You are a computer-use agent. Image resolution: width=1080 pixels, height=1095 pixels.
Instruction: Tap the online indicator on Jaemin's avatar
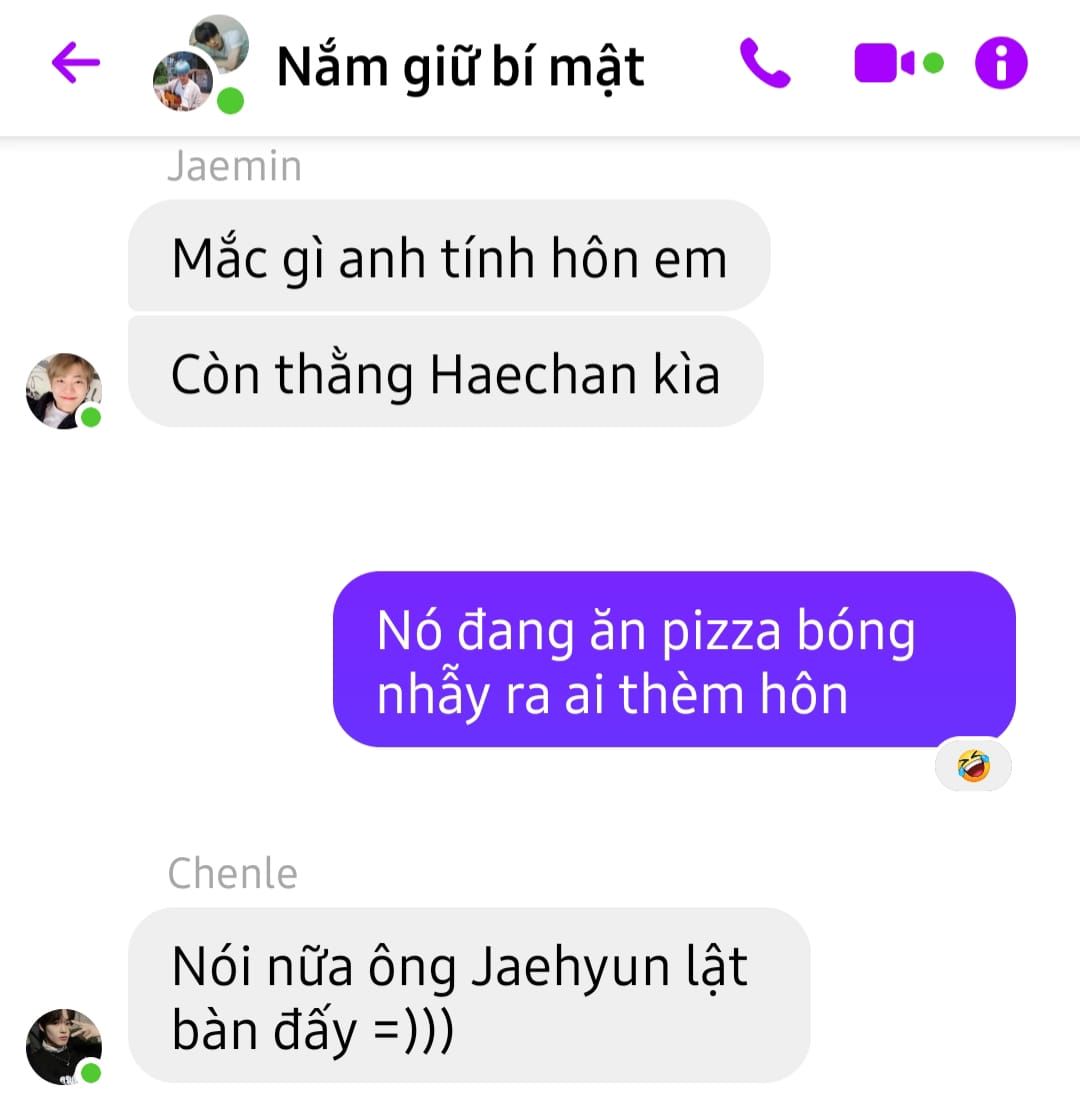pos(91,417)
